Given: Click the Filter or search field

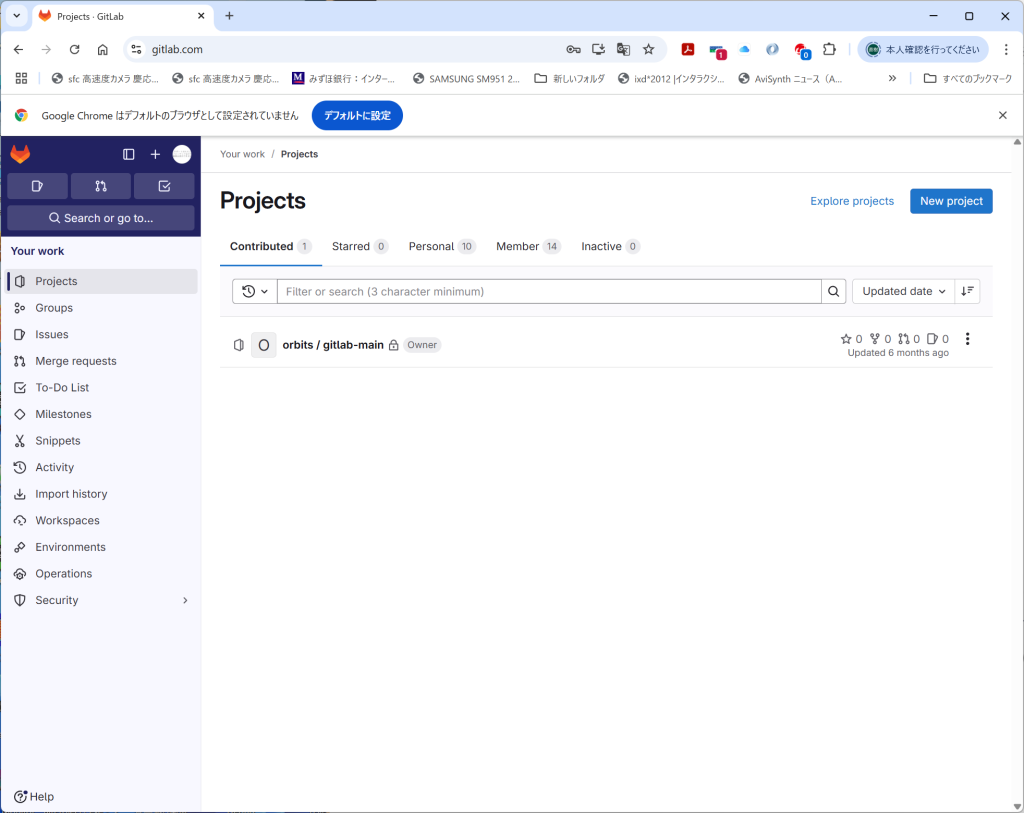Looking at the screenshot, I should click(549, 291).
